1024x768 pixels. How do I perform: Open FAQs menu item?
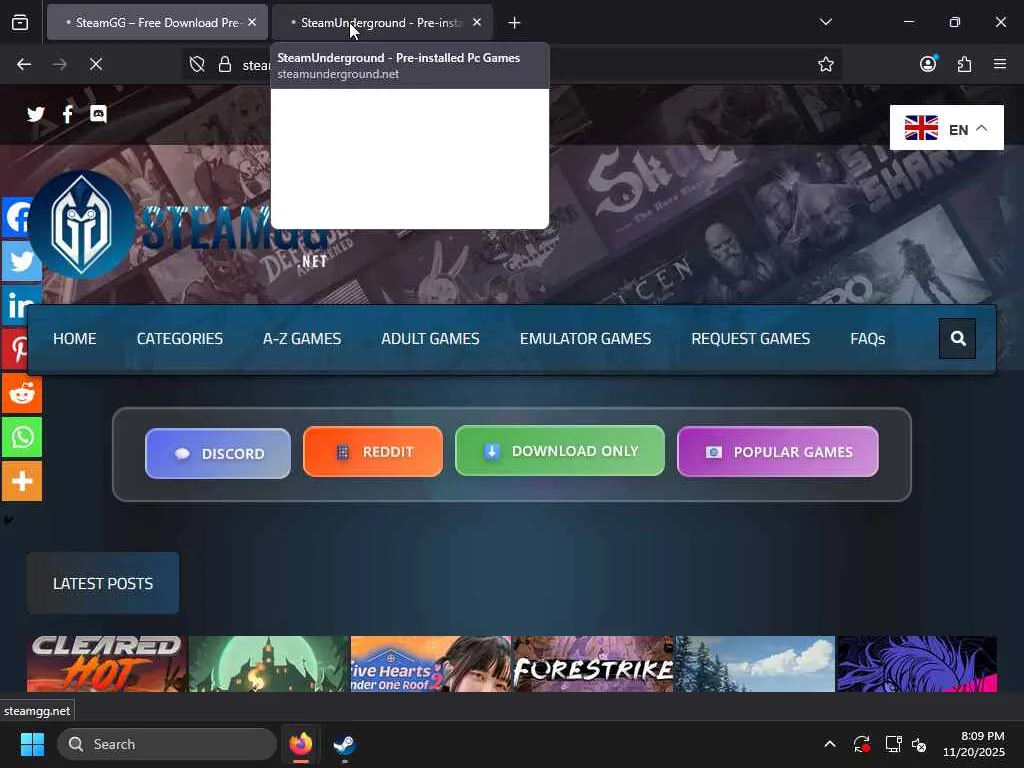tap(868, 339)
